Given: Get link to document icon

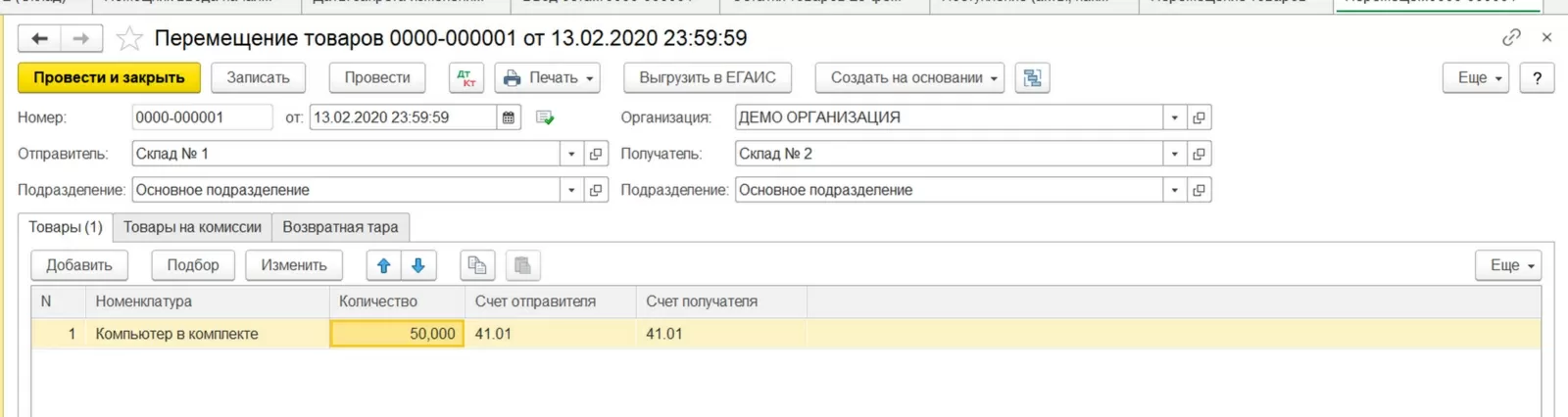Looking at the screenshot, I should (x=1511, y=37).
